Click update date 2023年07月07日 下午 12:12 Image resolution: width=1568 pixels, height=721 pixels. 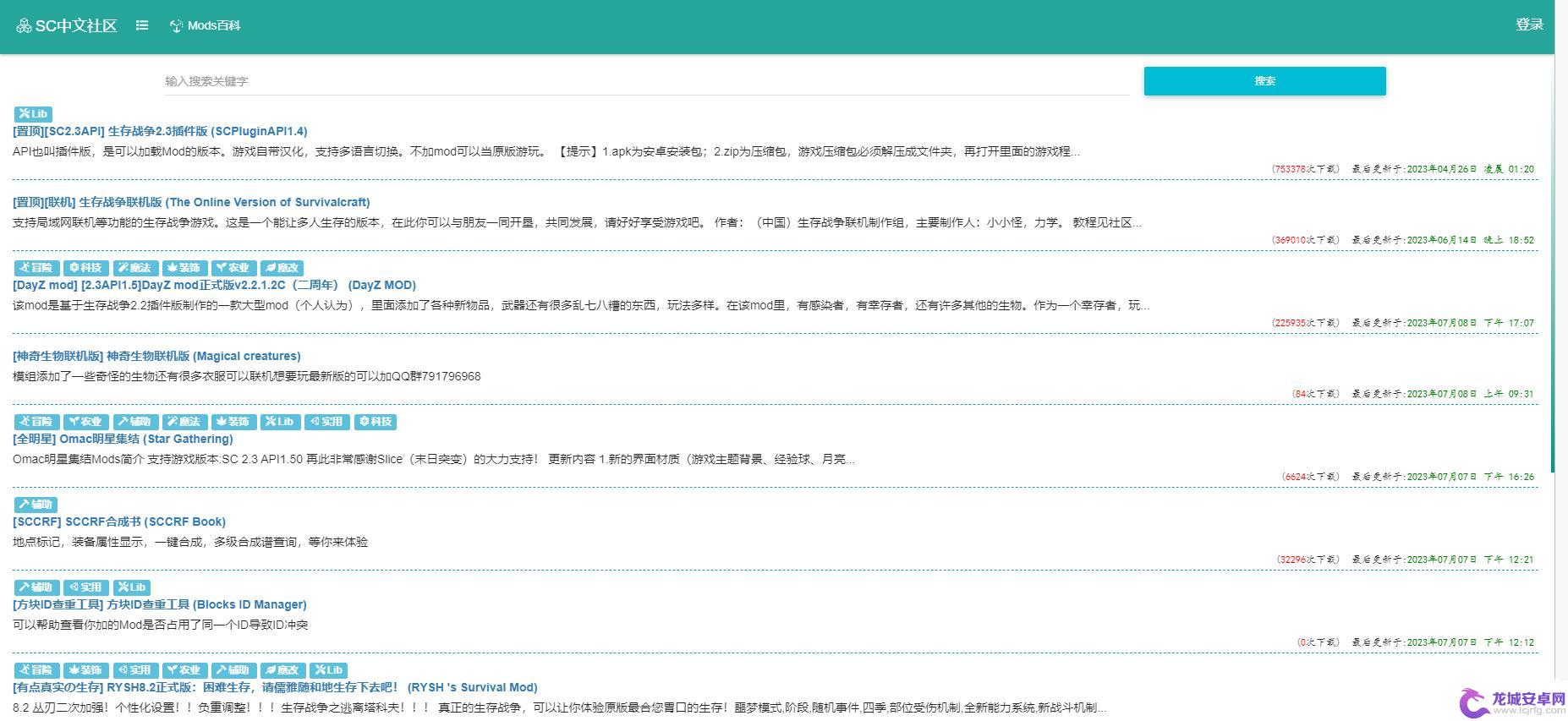(1470, 642)
